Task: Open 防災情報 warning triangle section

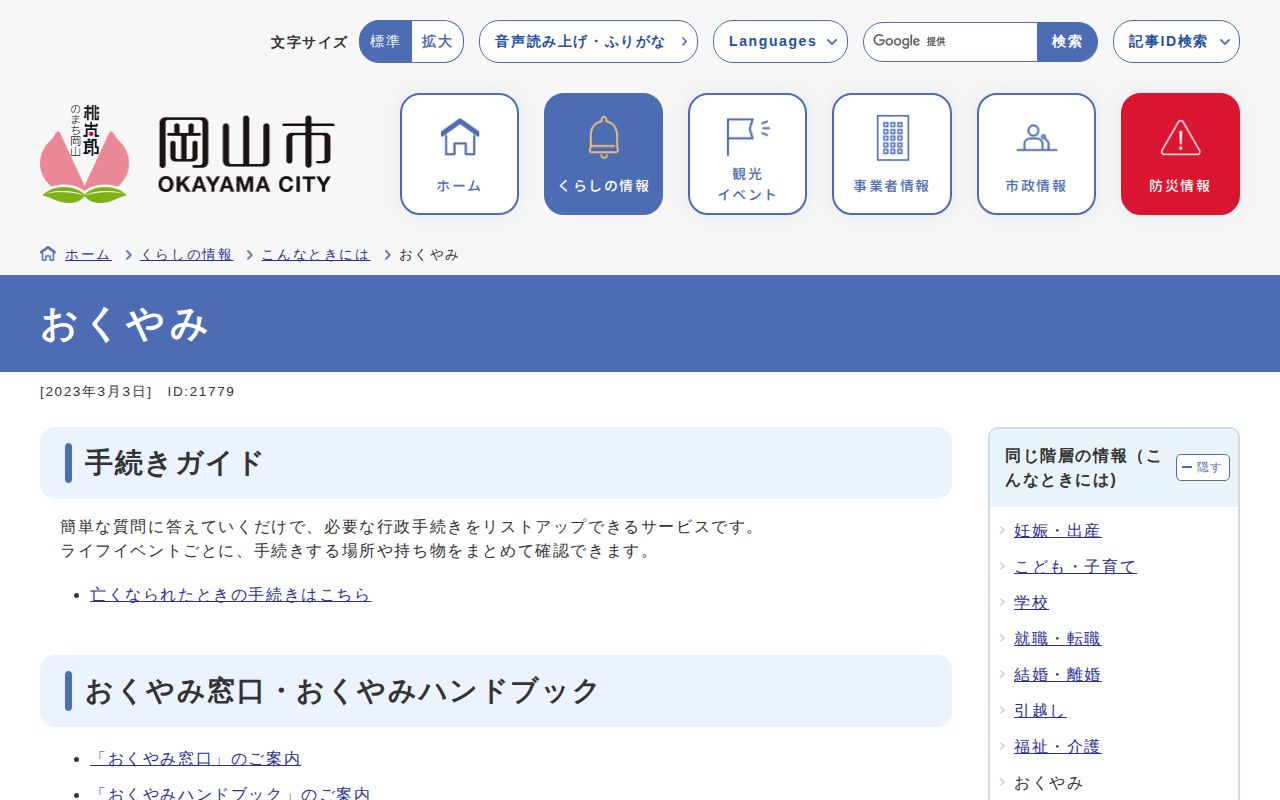Action: 1180,154
